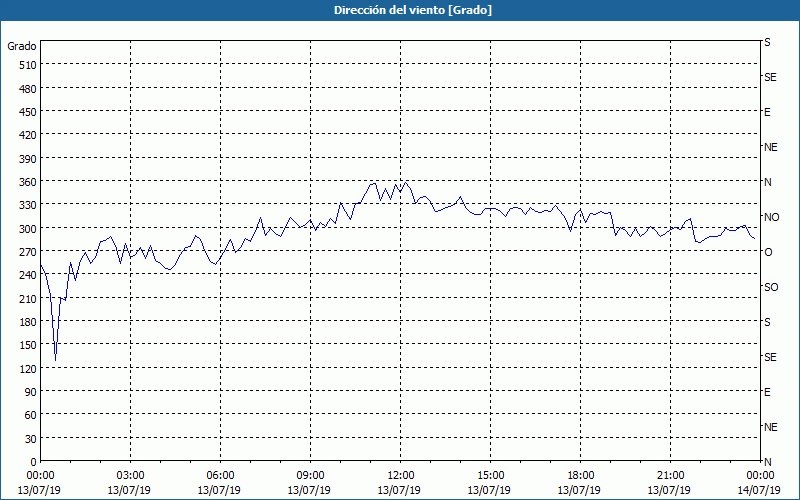The image size is (800, 500).
Task: Click the NO compass label
Action: pyautogui.click(x=771, y=217)
